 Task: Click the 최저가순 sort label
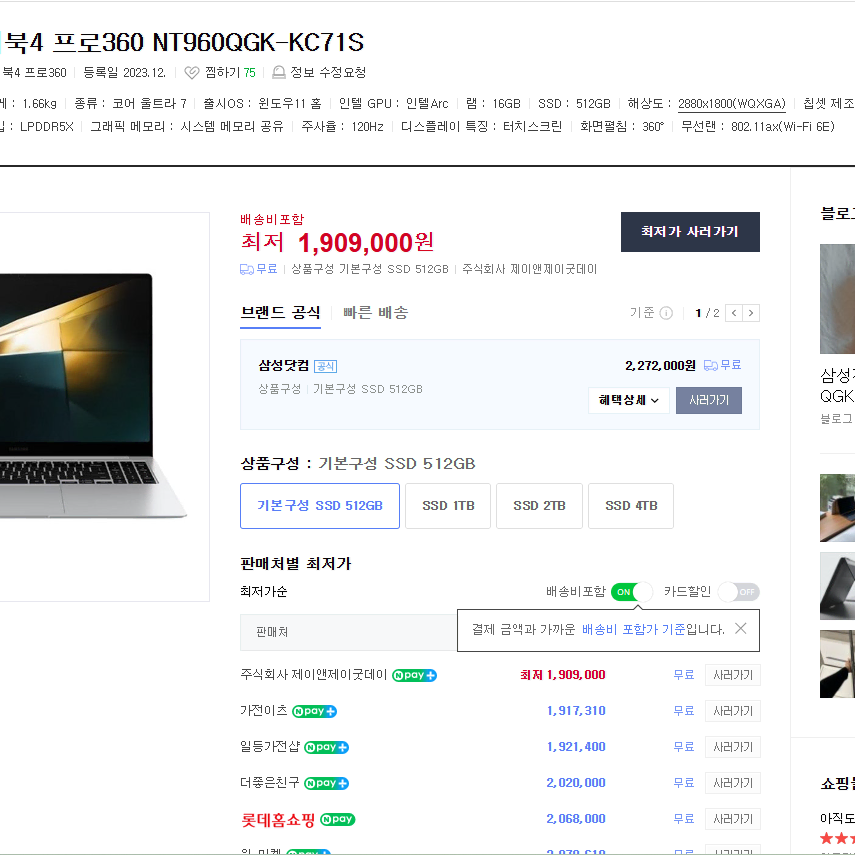point(264,592)
